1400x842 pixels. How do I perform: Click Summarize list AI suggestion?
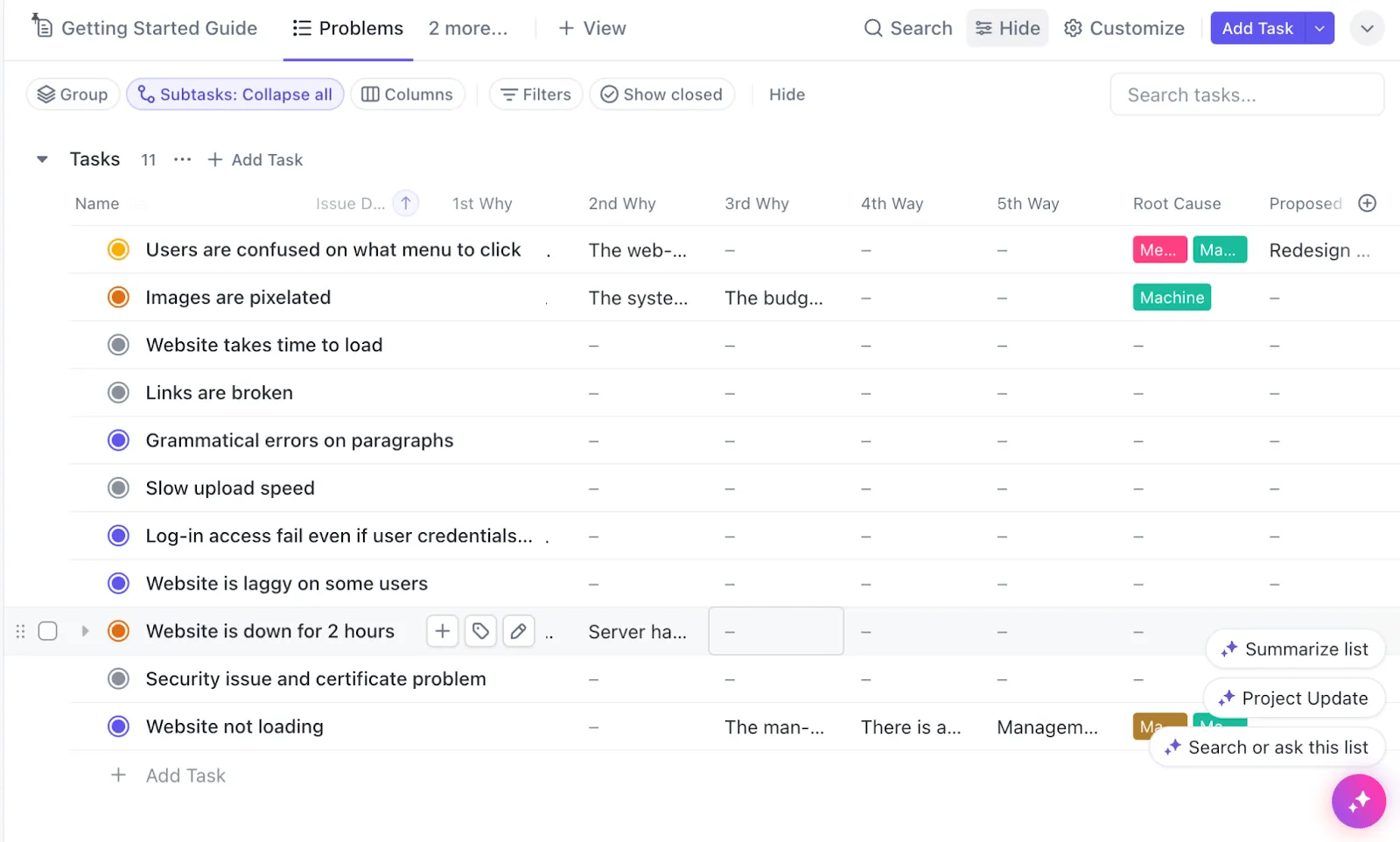pyautogui.click(x=1295, y=649)
